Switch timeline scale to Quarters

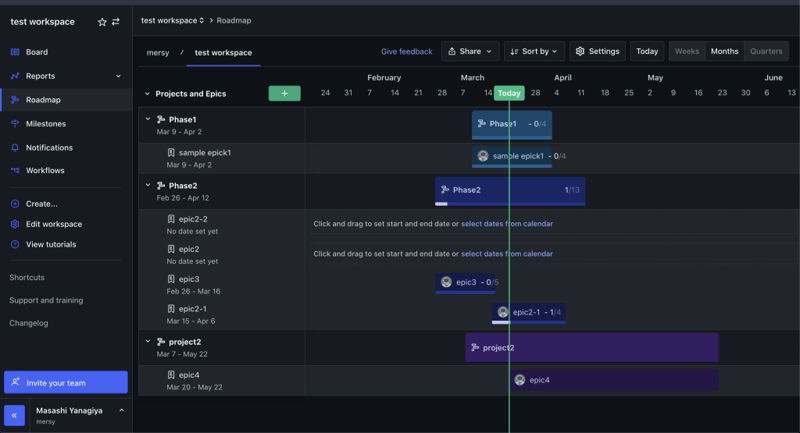click(766, 51)
